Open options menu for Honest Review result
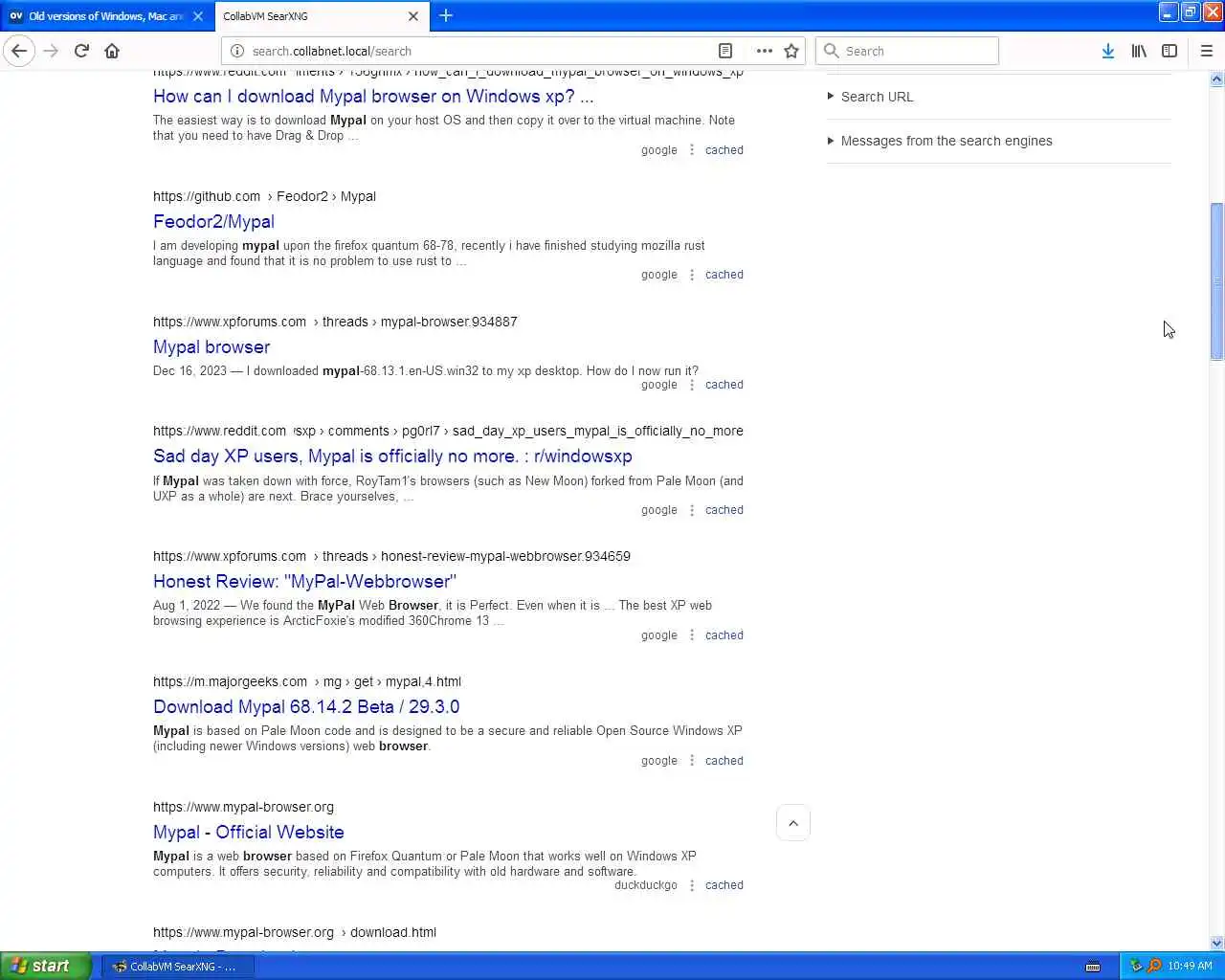1225x980 pixels. [x=692, y=635]
